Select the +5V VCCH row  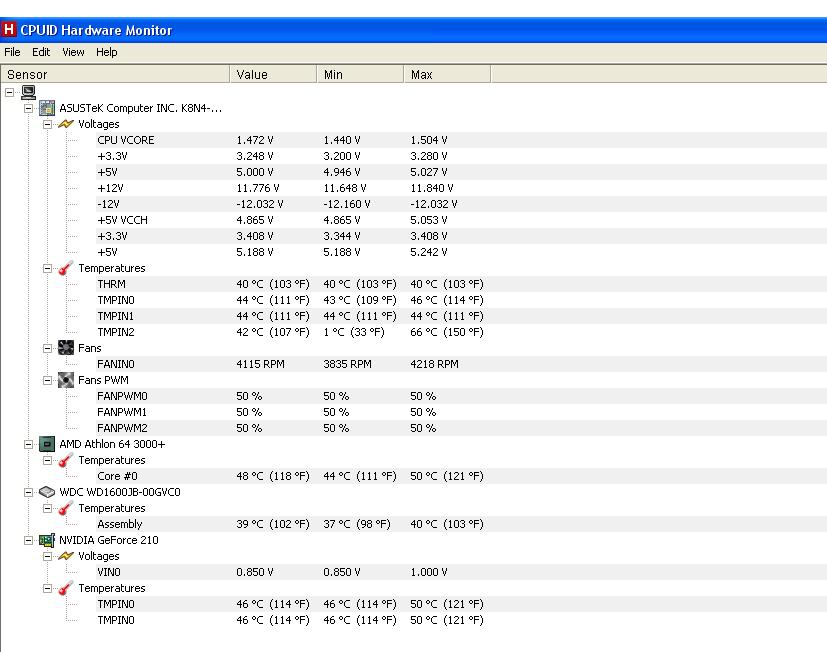pyautogui.click(x=461, y=220)
